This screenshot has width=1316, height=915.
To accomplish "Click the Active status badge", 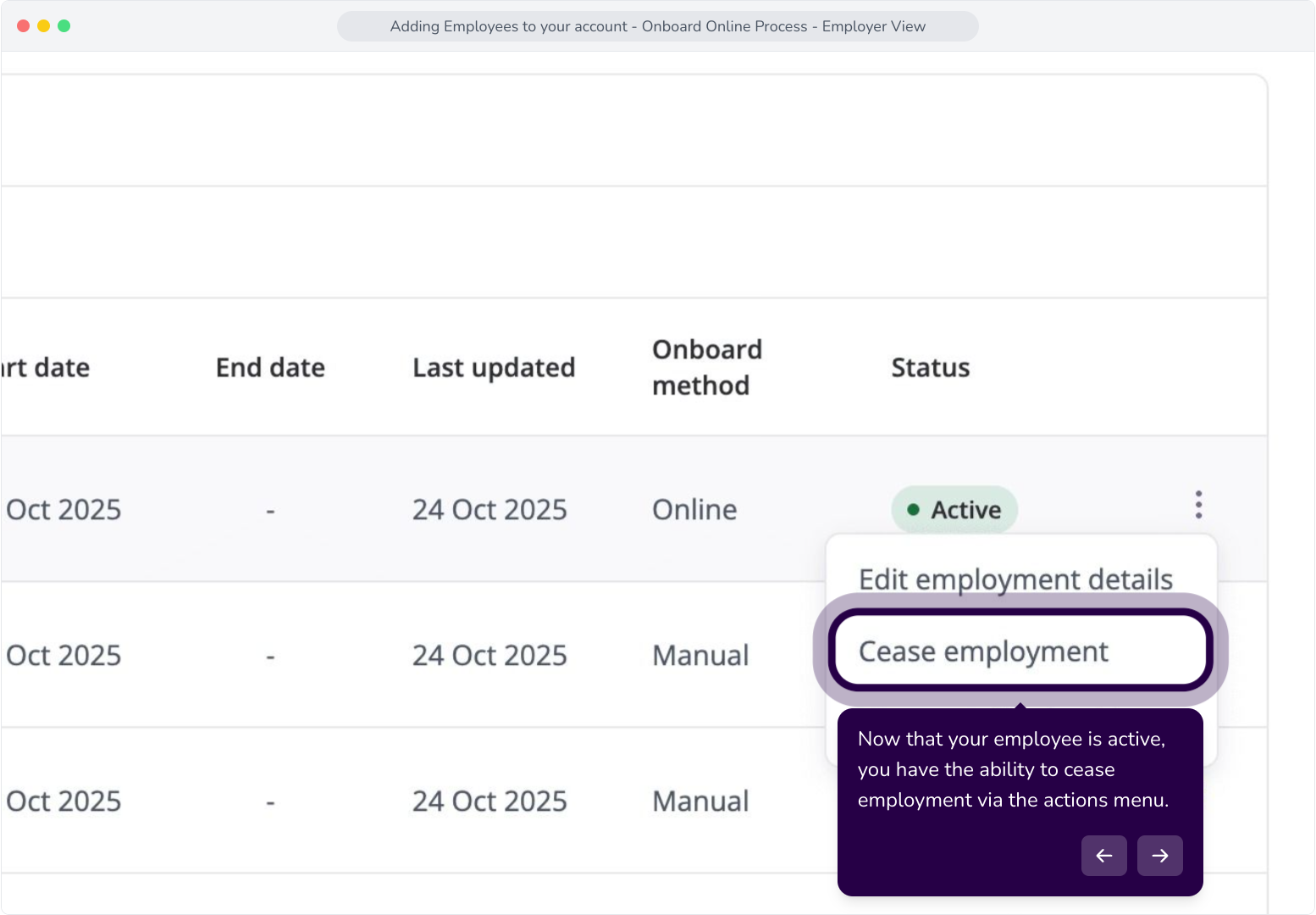I will pos(954,509).
